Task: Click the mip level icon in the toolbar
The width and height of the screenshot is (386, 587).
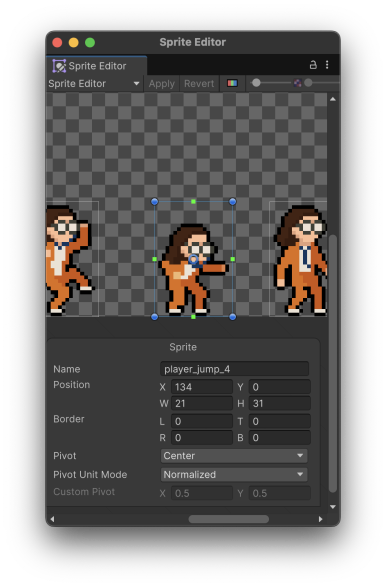Action: pyautogui.click(x=298, y=83)
